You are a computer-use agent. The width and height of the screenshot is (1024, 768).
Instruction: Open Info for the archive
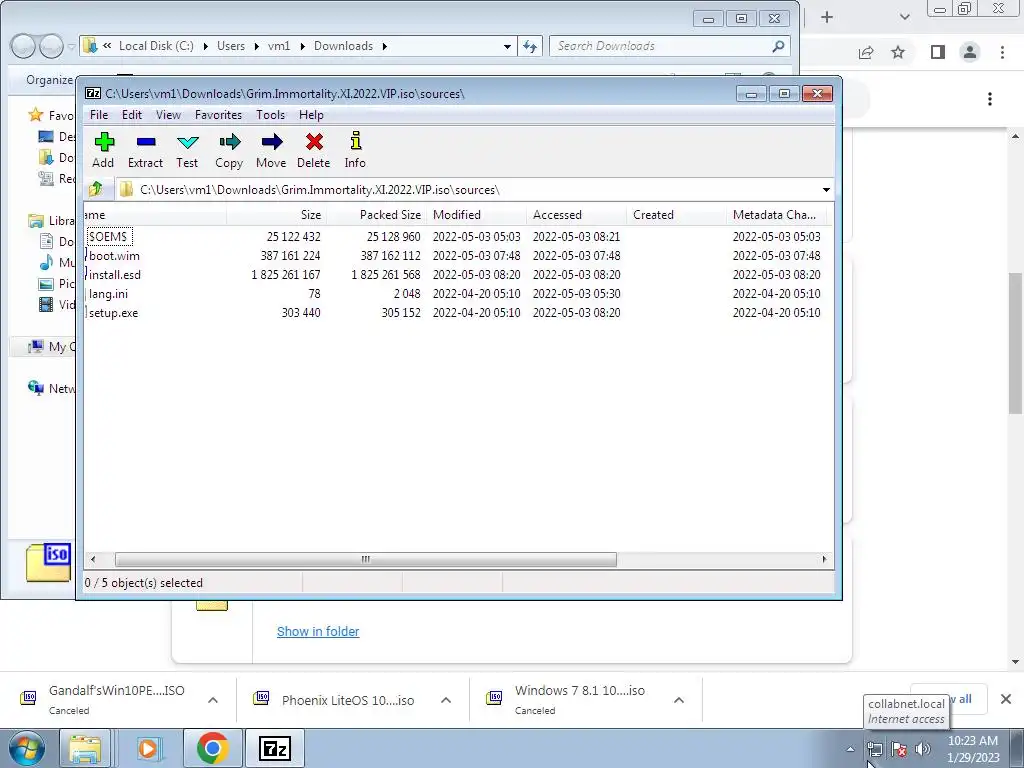coord(355,150)
